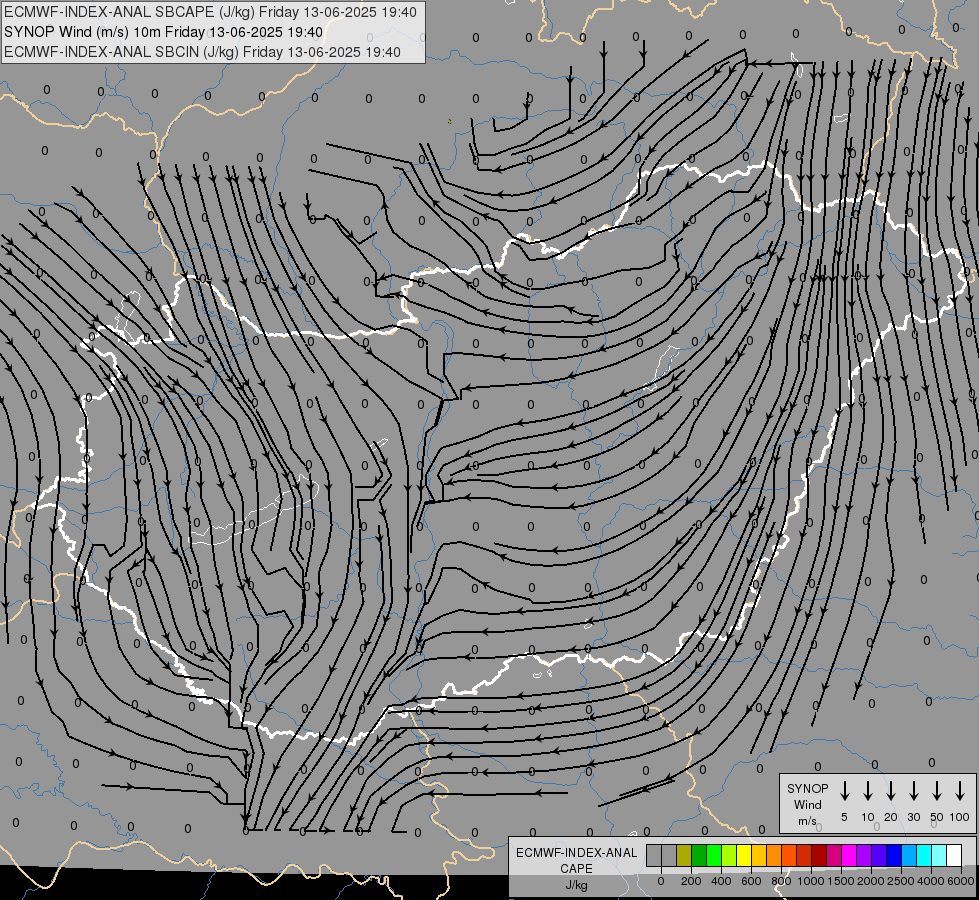Pick the bright green CAPE legend swatch
This screenshot has height=900, width=979.
[714, 855]
